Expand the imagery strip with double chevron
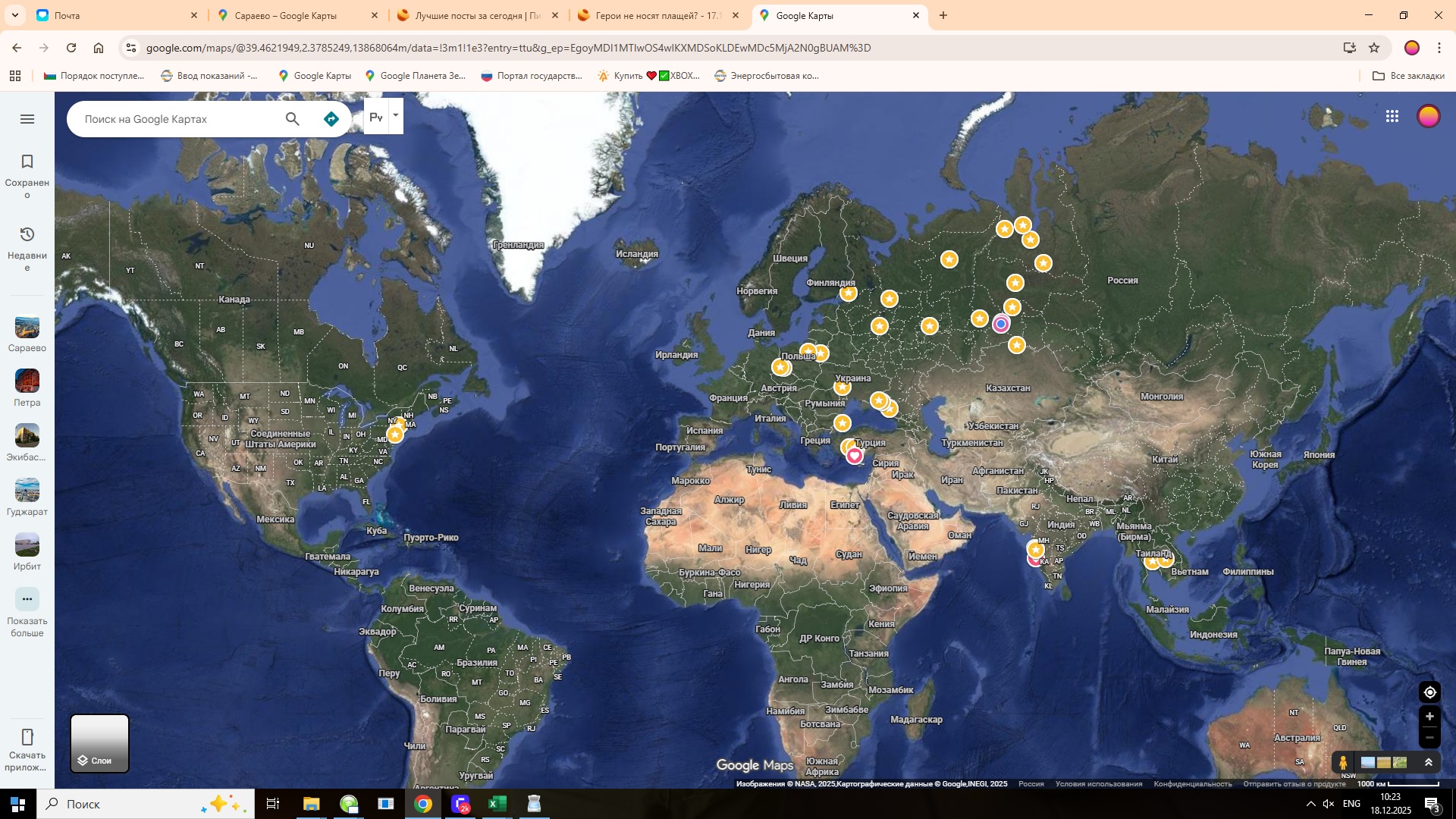This screenshot has width=1456, height=819. [1429, 763]
